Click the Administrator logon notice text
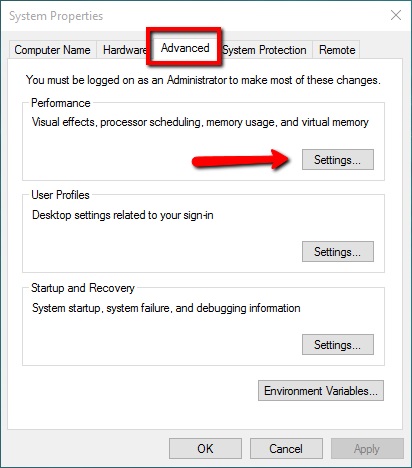 (x=203, y=80)
